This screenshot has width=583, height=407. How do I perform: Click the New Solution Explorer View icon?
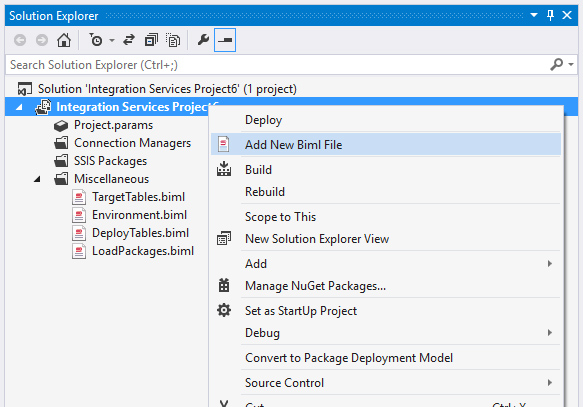coord(224,238)
